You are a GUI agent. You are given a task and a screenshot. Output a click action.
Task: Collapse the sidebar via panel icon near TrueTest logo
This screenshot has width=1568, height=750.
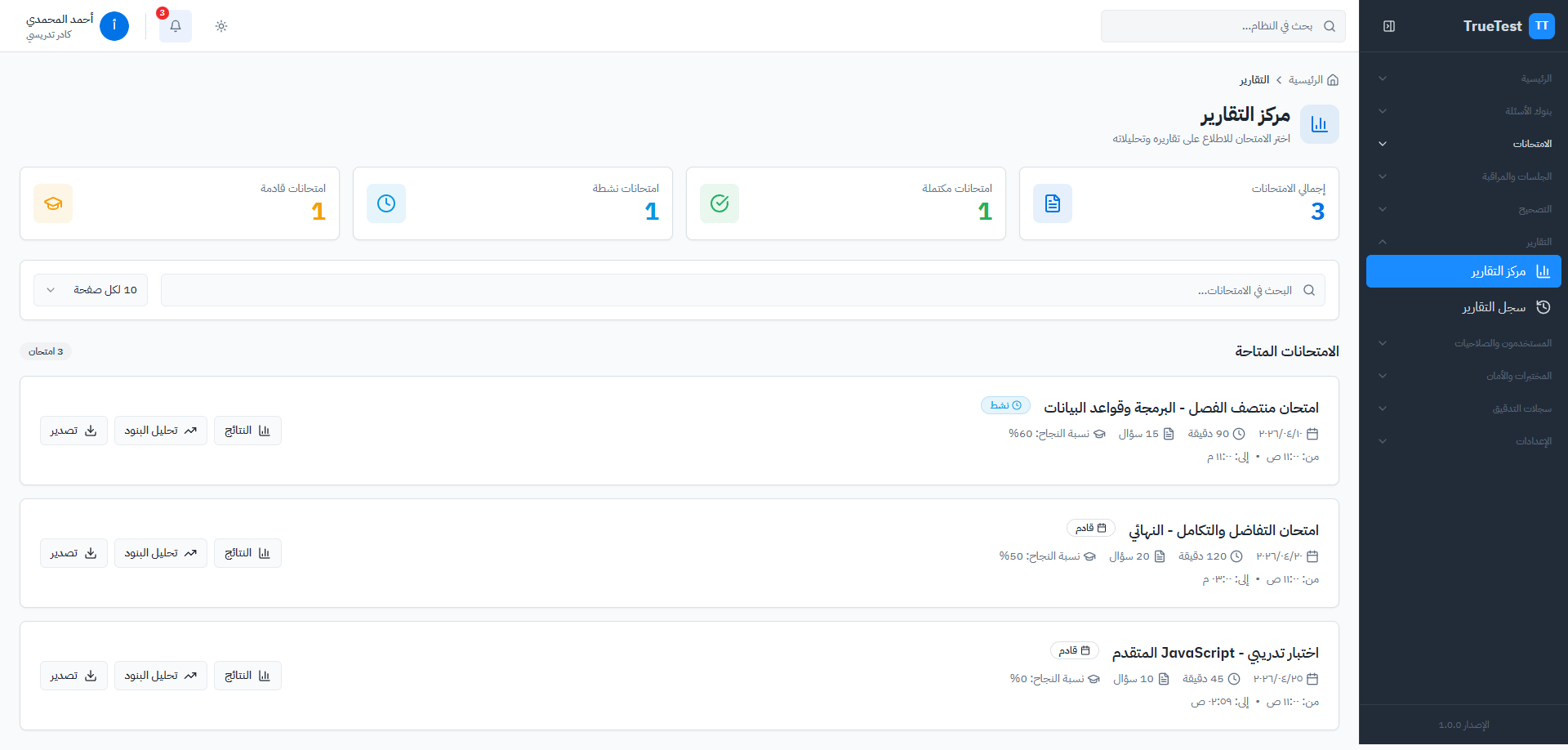(1389, 26)
